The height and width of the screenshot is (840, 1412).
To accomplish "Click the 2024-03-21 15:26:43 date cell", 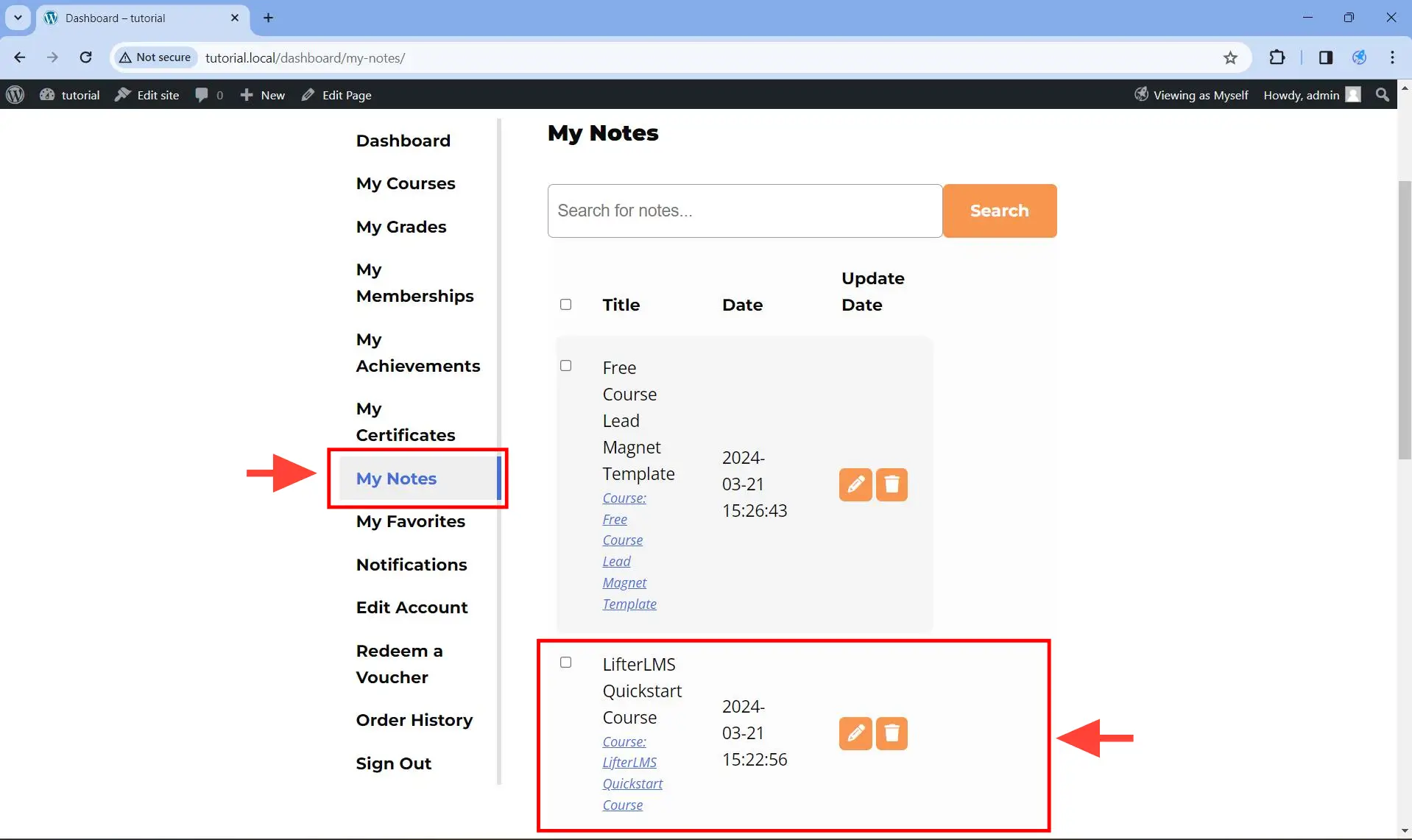I will click(755, 484).
